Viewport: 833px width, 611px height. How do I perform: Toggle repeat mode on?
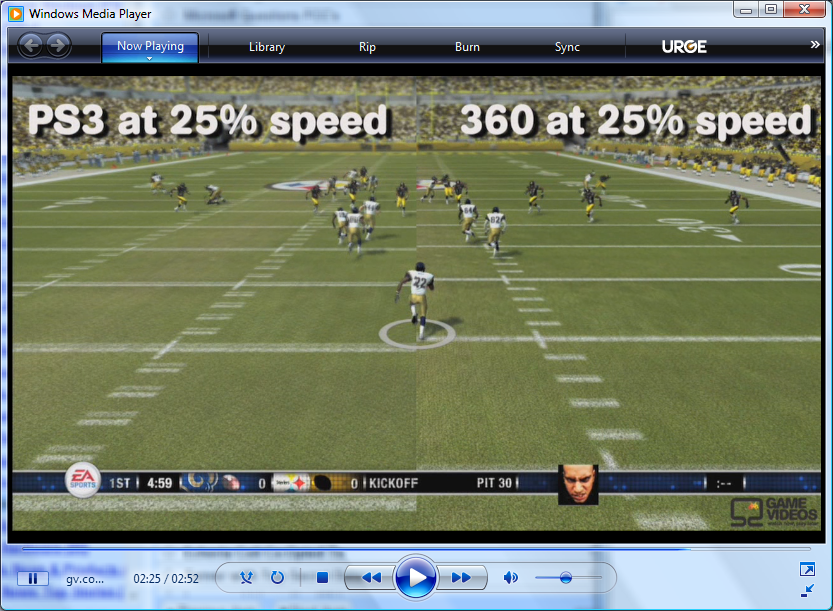pos(277,578)
